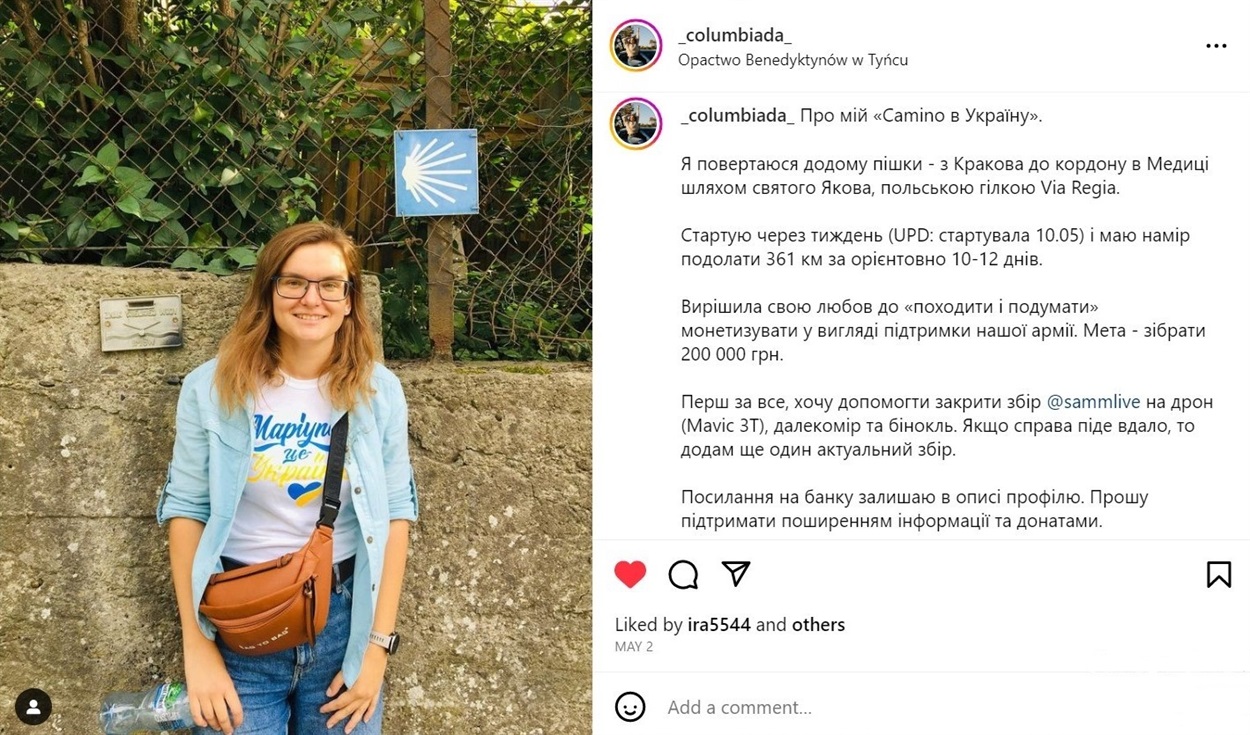Click the MAY 2 post date
The height and width of the screenshot is (735, 1250).
coord(634,647)
